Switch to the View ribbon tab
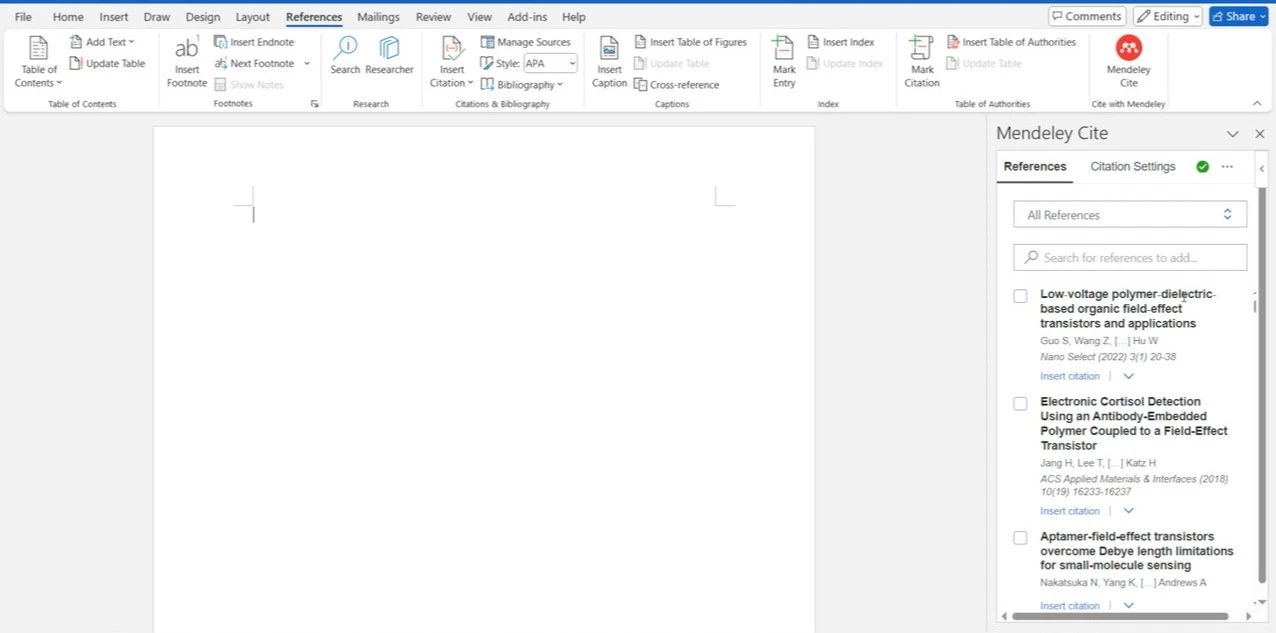The width and height of the screenshot is (1276, 633). [x=480, y=17]
